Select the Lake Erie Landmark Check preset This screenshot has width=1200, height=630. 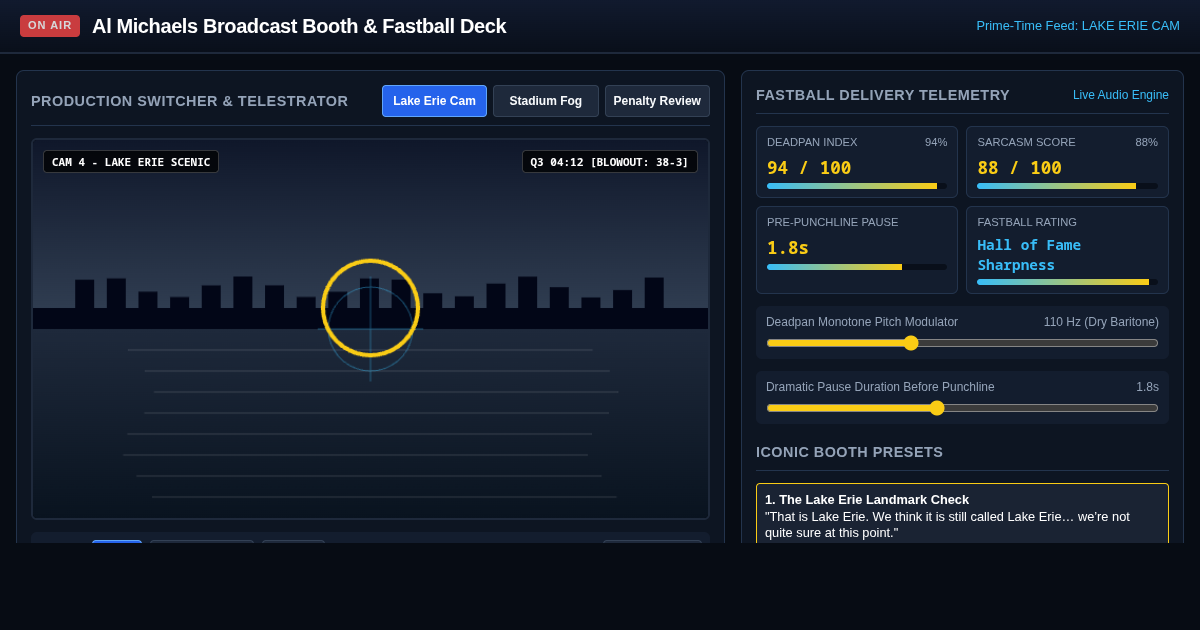(962, 514)
